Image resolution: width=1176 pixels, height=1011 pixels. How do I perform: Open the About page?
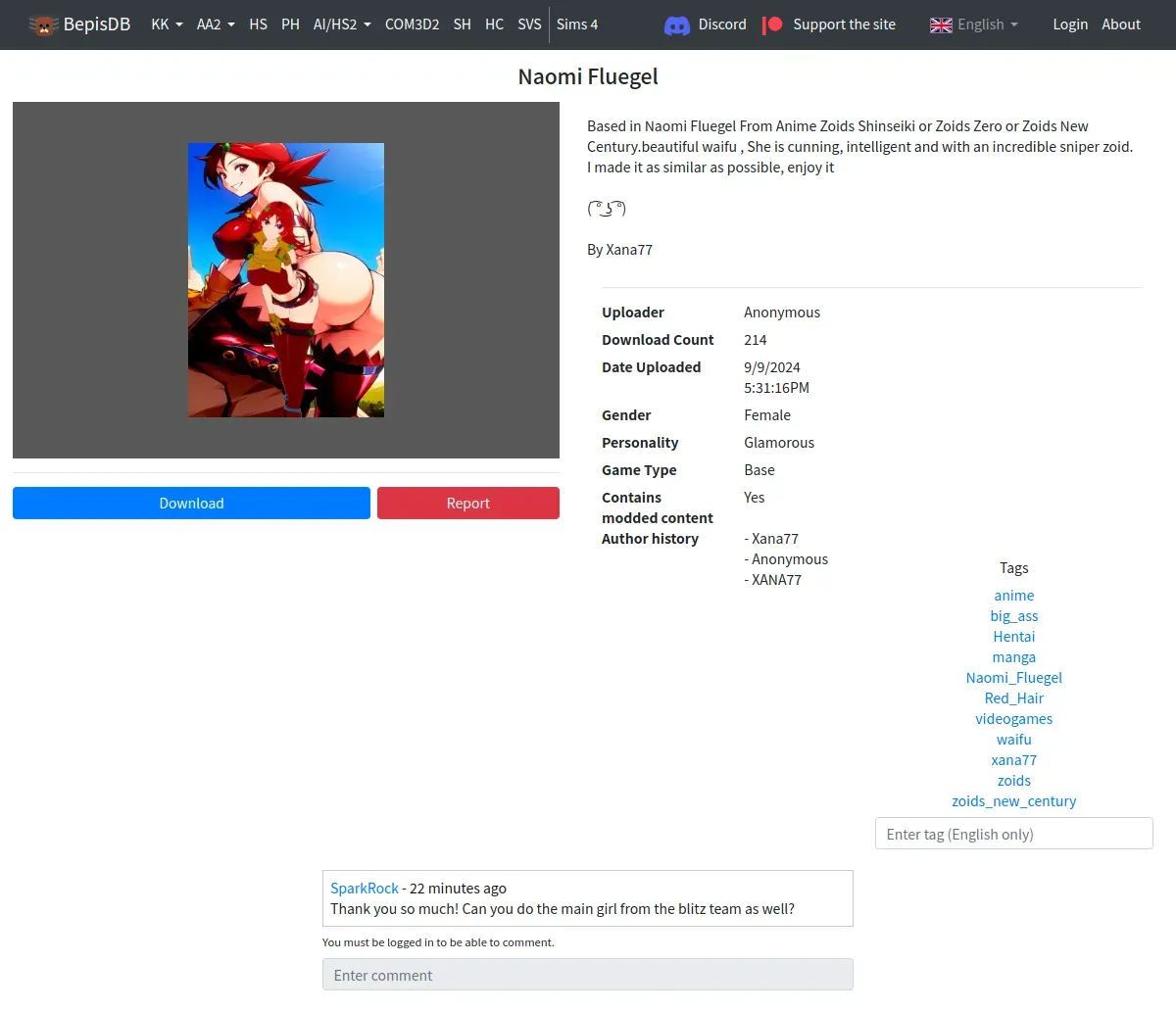pyautogui.click(x=1121, y=24)
